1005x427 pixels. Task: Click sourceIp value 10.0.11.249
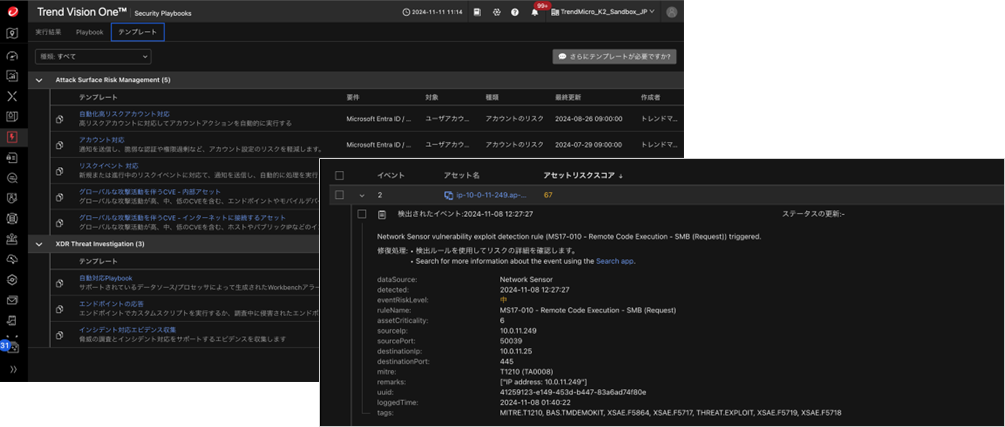(x=517, y=331)
